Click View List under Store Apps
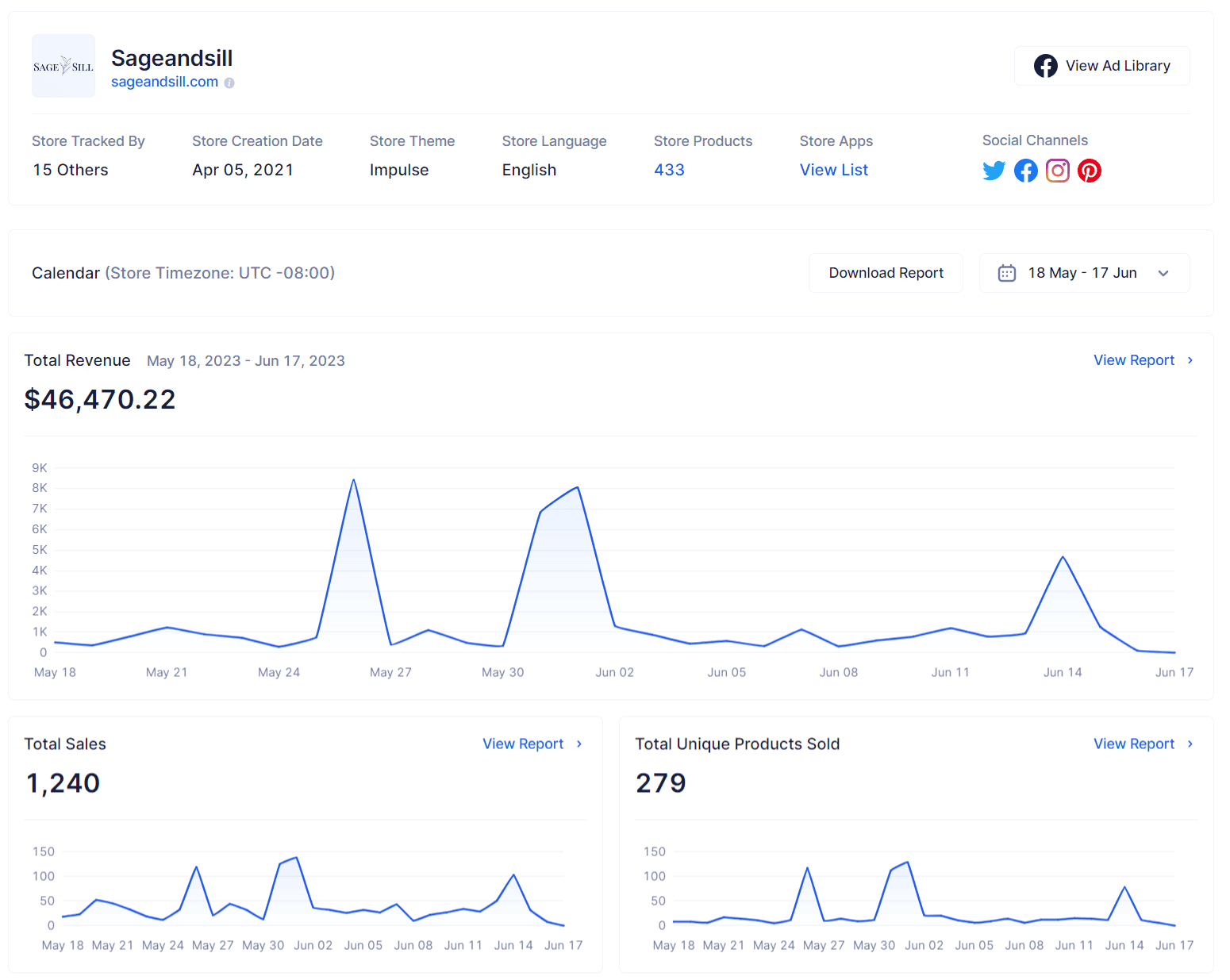 tap(833, 169)
